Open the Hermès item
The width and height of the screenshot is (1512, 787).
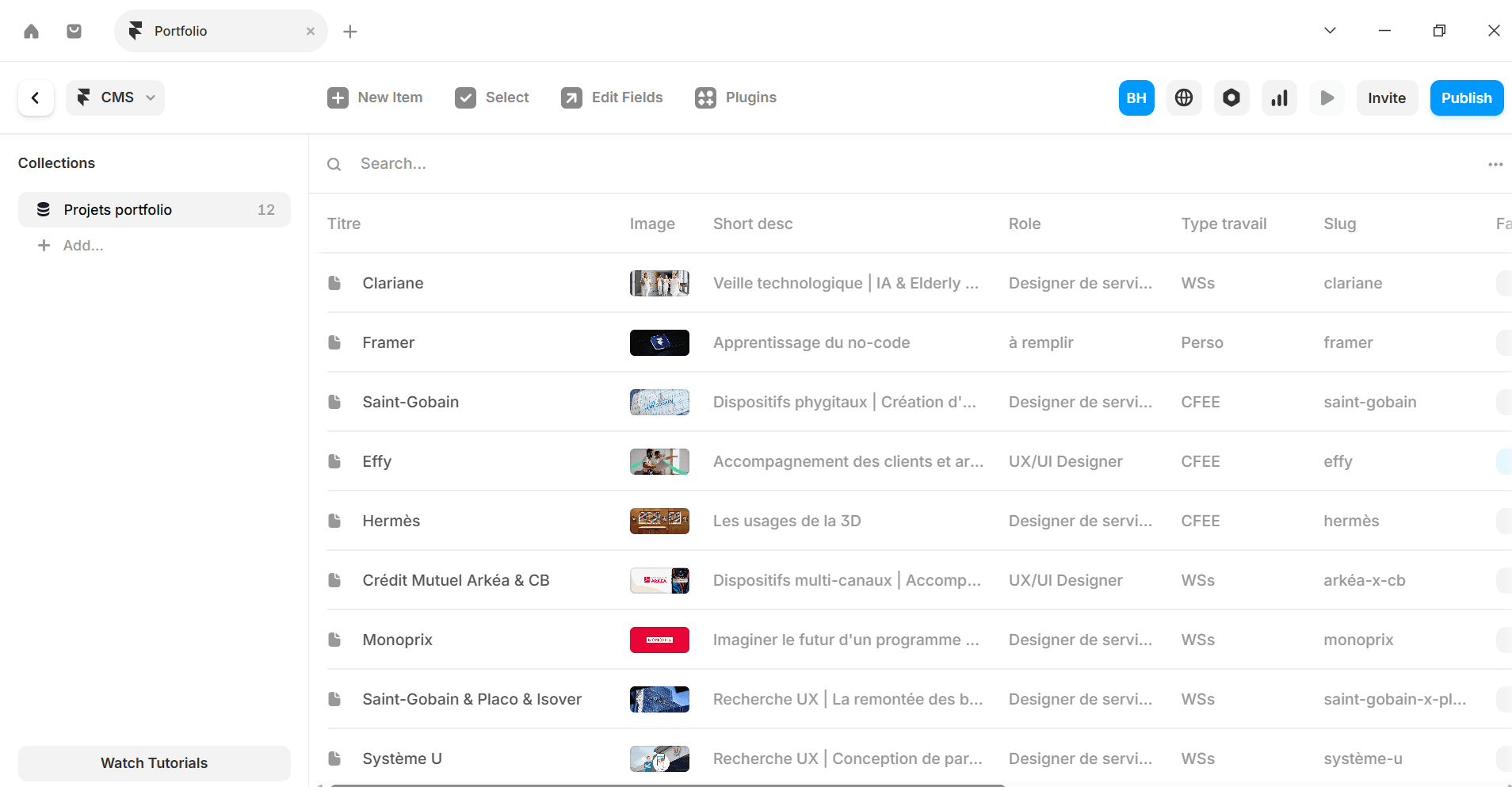pyautogui.click(x=391, y=521)
